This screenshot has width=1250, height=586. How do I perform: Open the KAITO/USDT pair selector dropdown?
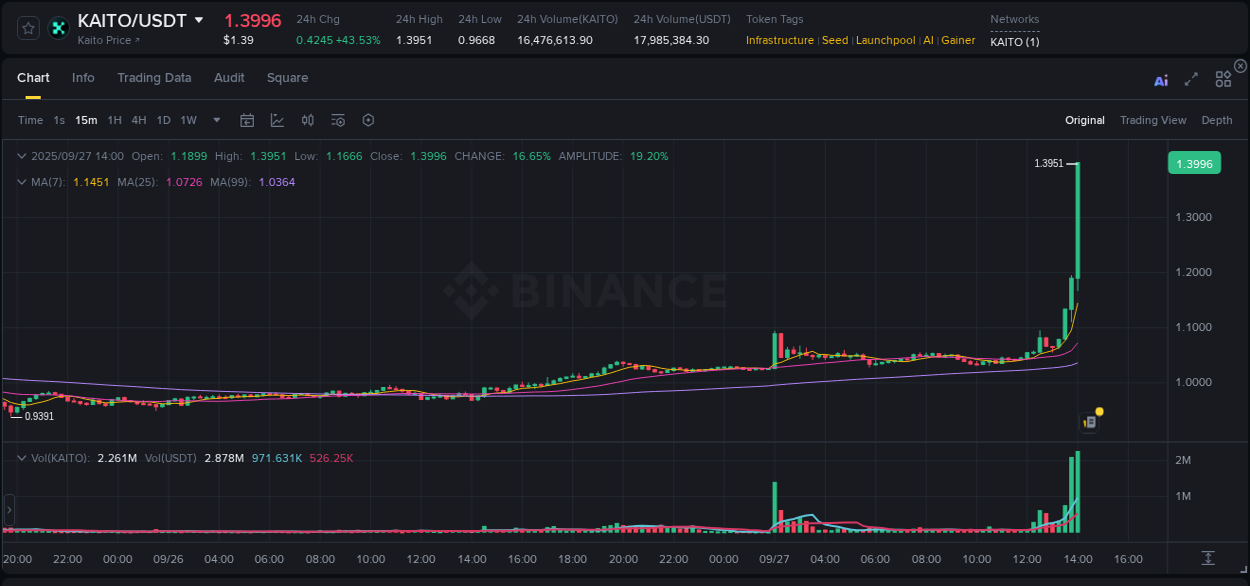(199, 19)
